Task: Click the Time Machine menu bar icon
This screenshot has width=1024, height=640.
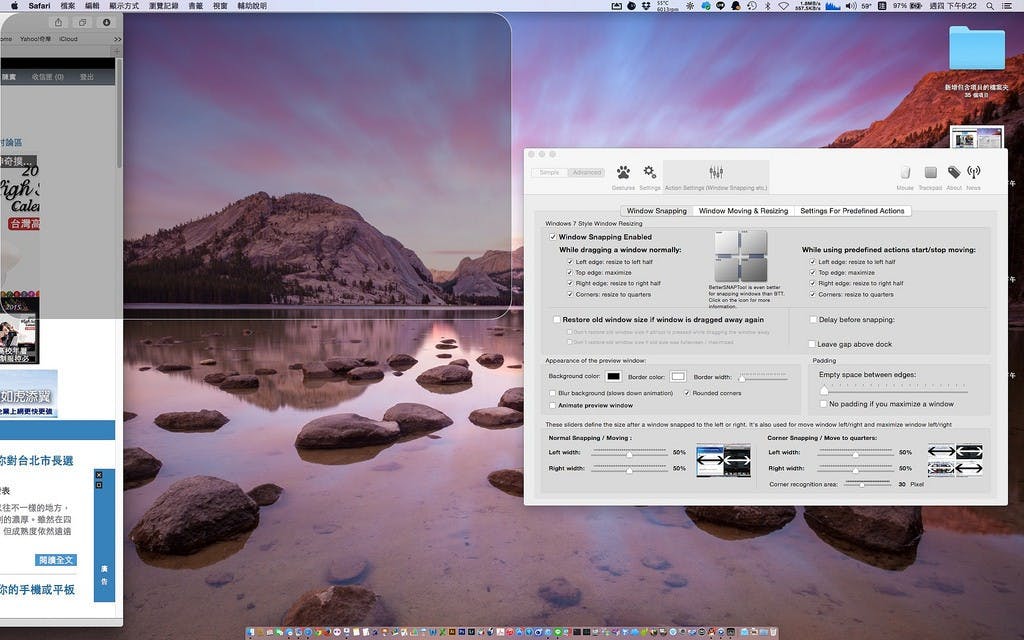Action: tap(752, 6)
